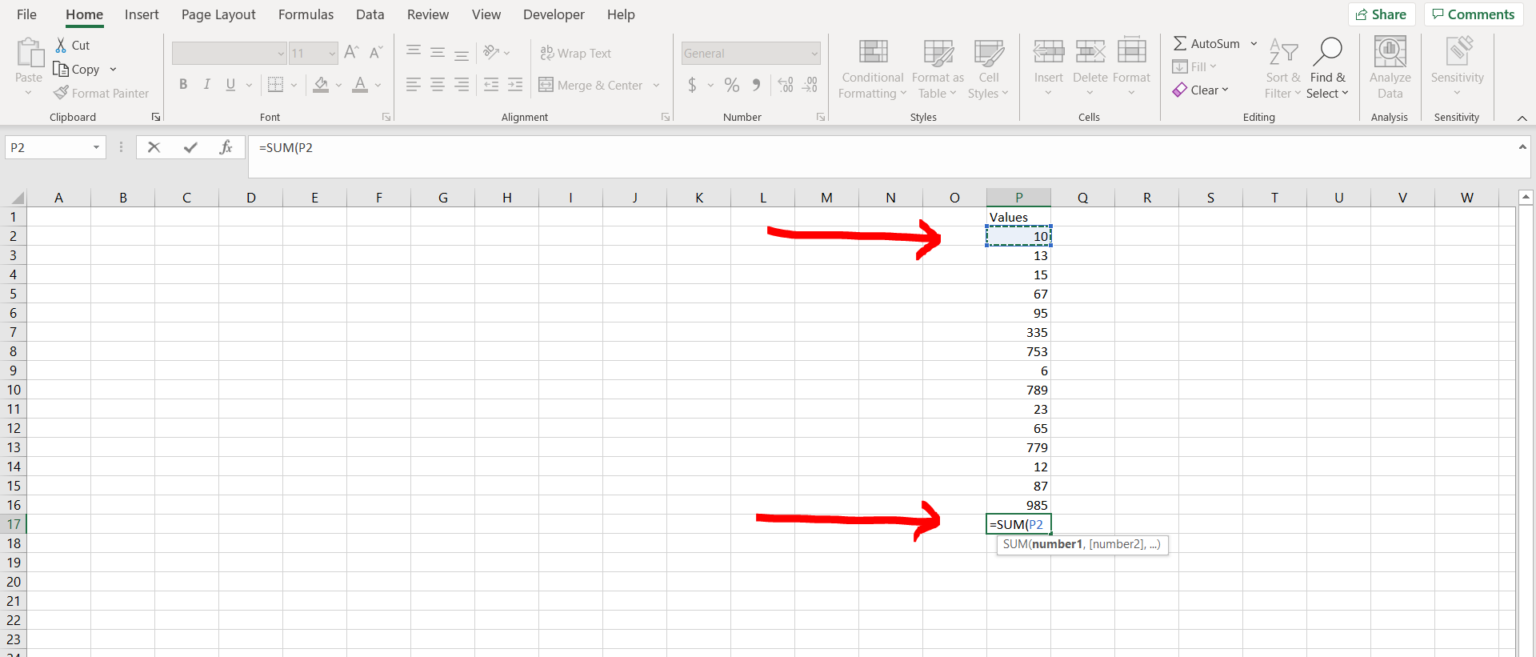The image size is (1536, 657).
Task: Toggle Italic formatting
Action: click(x=207, y=85)
